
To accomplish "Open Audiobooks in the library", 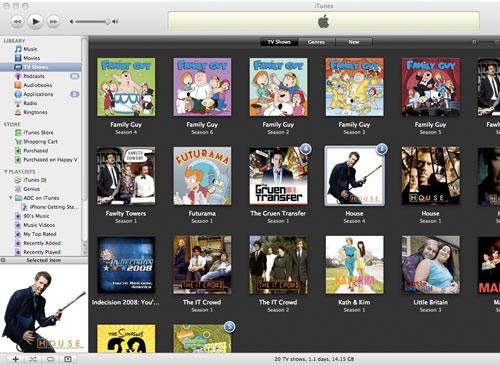I will click(37, 85).
